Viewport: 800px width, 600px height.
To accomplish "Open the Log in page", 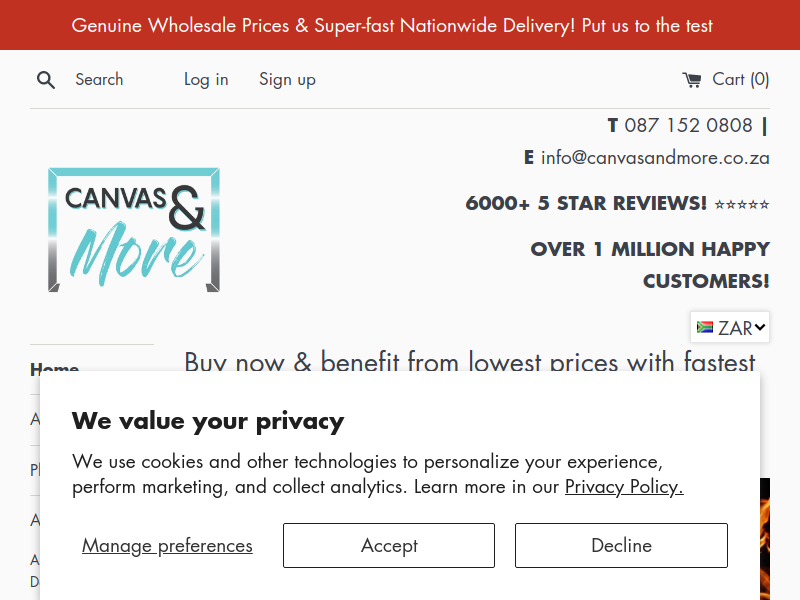I will (x=206, y=80).
